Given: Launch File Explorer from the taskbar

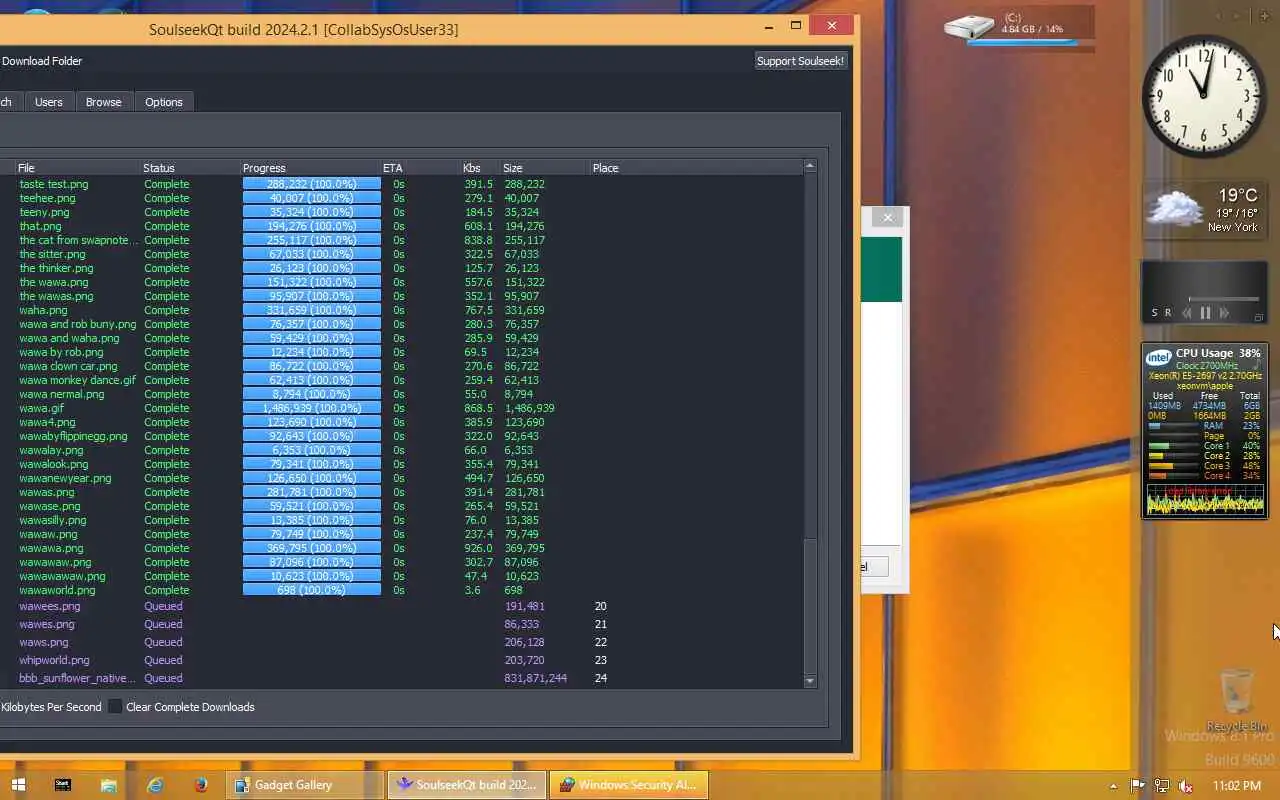Looking at the screenshot, I should pos(107,785).
